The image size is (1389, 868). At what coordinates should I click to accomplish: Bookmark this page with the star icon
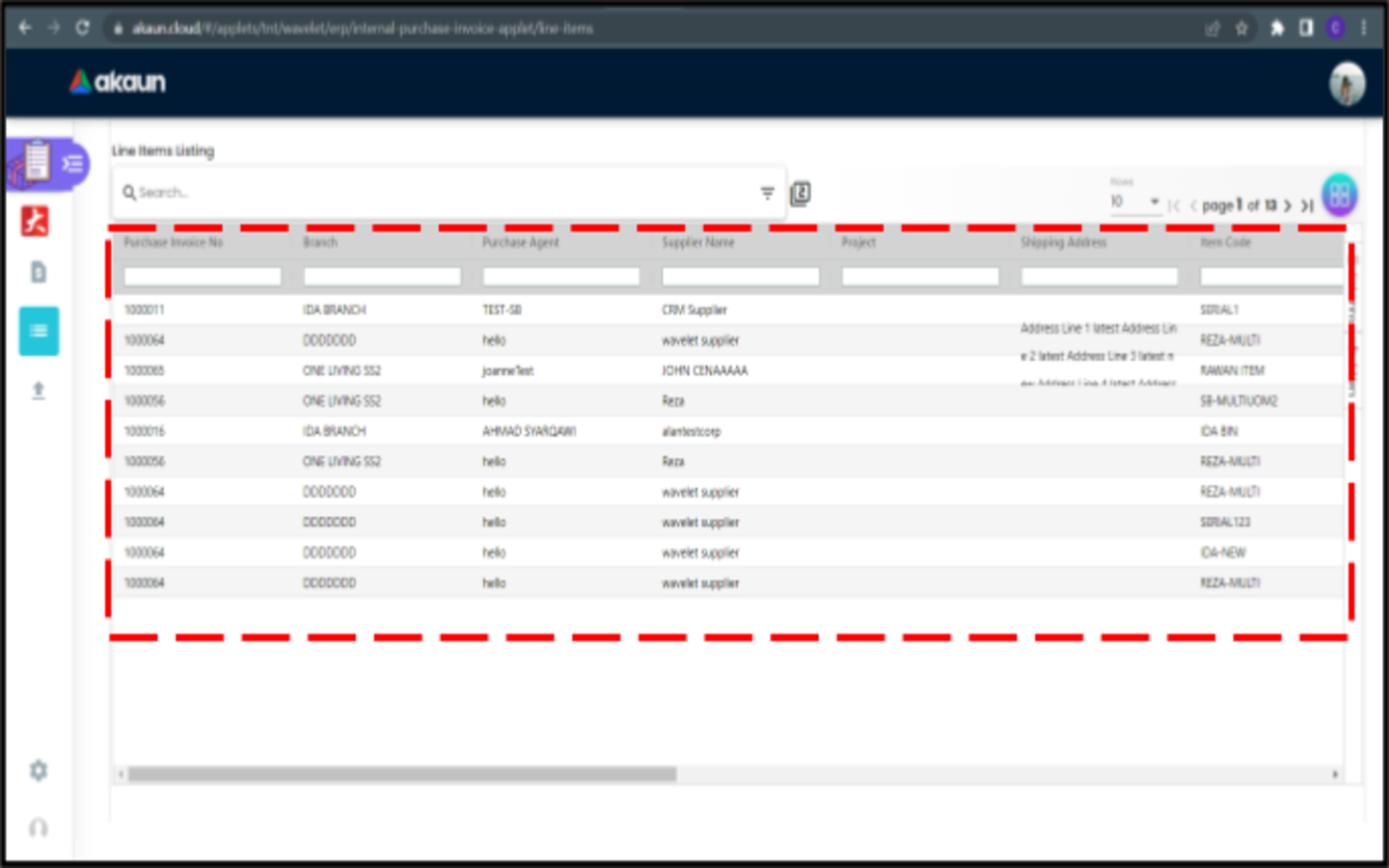tap(1242, 29)
